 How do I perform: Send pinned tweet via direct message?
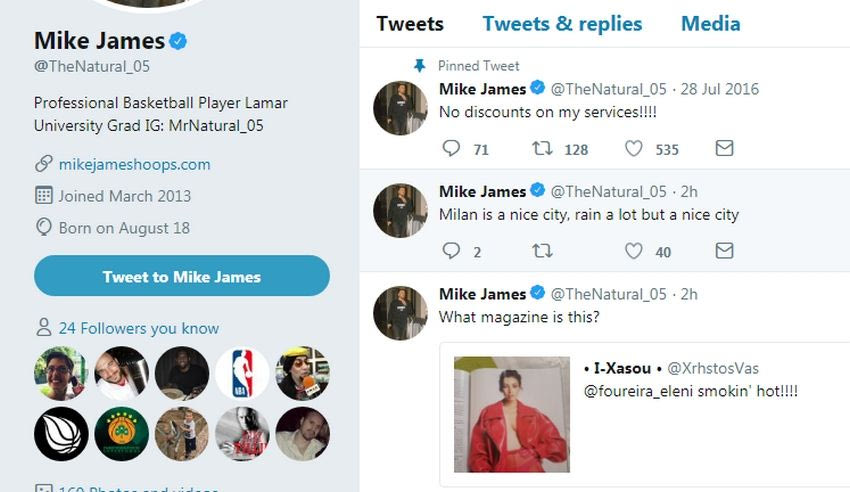point(724,149)
